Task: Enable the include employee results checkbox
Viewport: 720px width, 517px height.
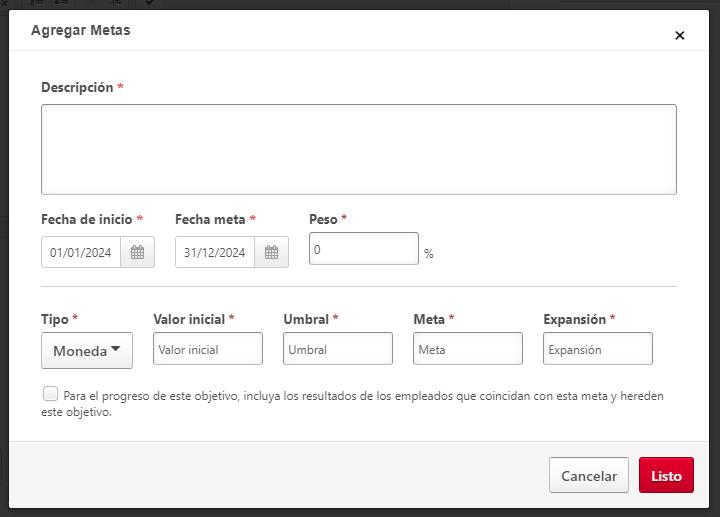Action: pos(50,394)
